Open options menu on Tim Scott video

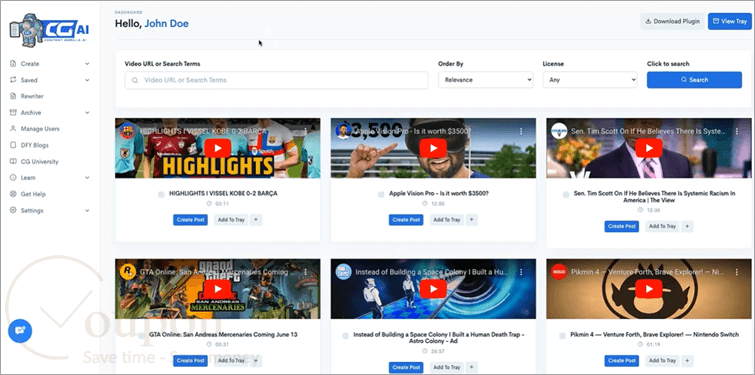pos(736,131)
